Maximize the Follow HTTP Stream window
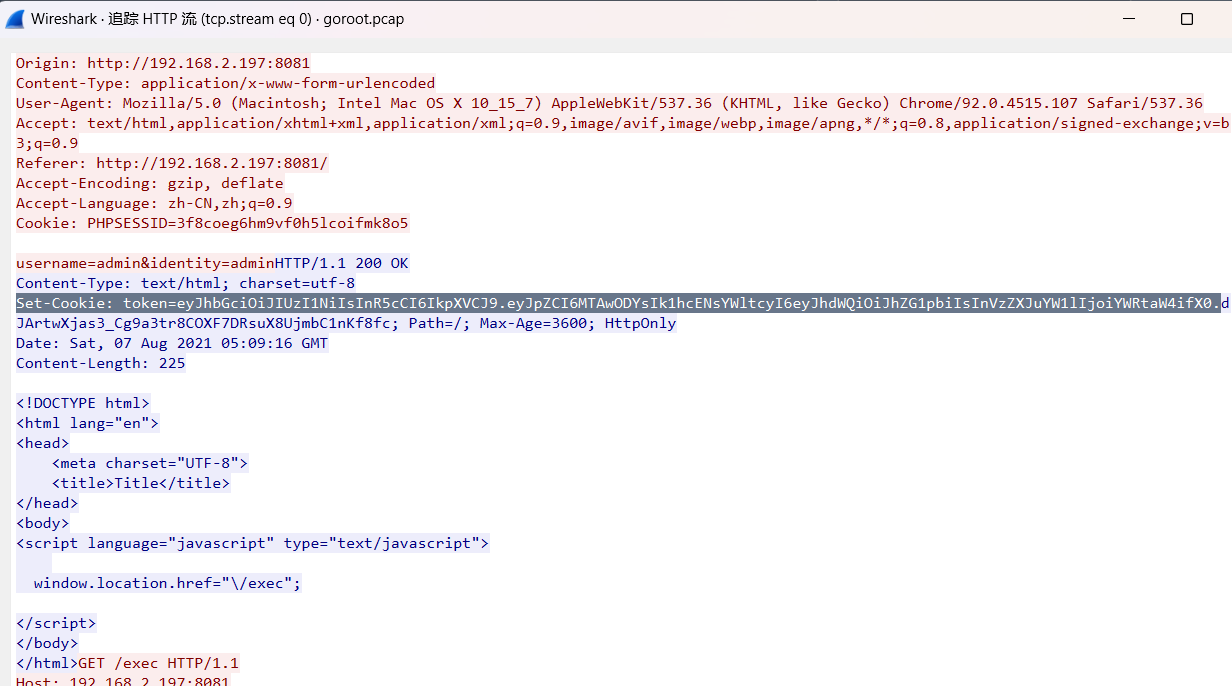 1187,19
